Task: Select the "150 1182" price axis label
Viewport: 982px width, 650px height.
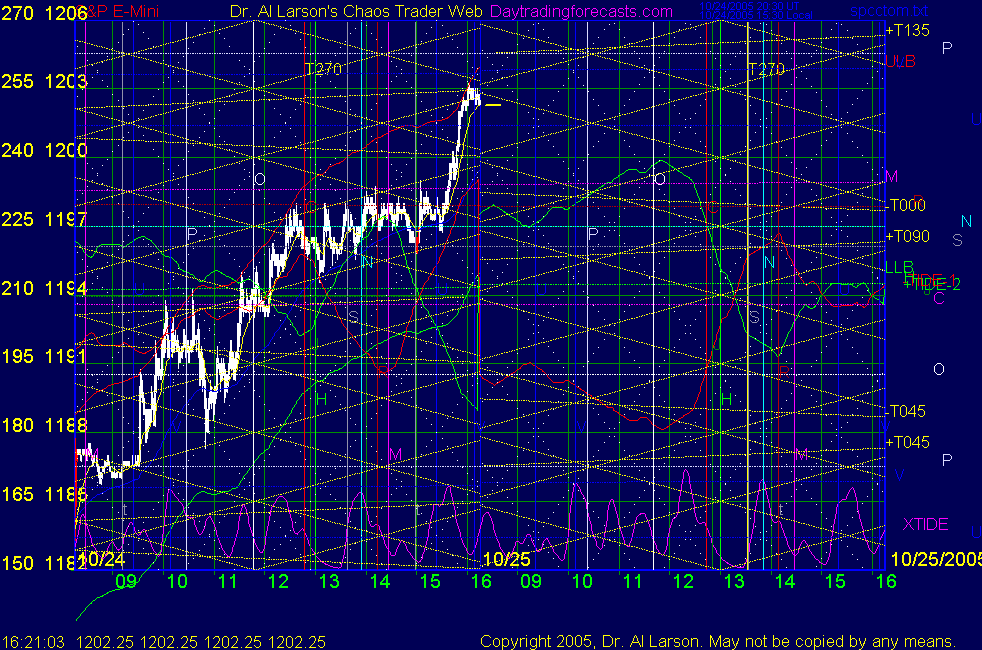Action: [x=44, y=563]
